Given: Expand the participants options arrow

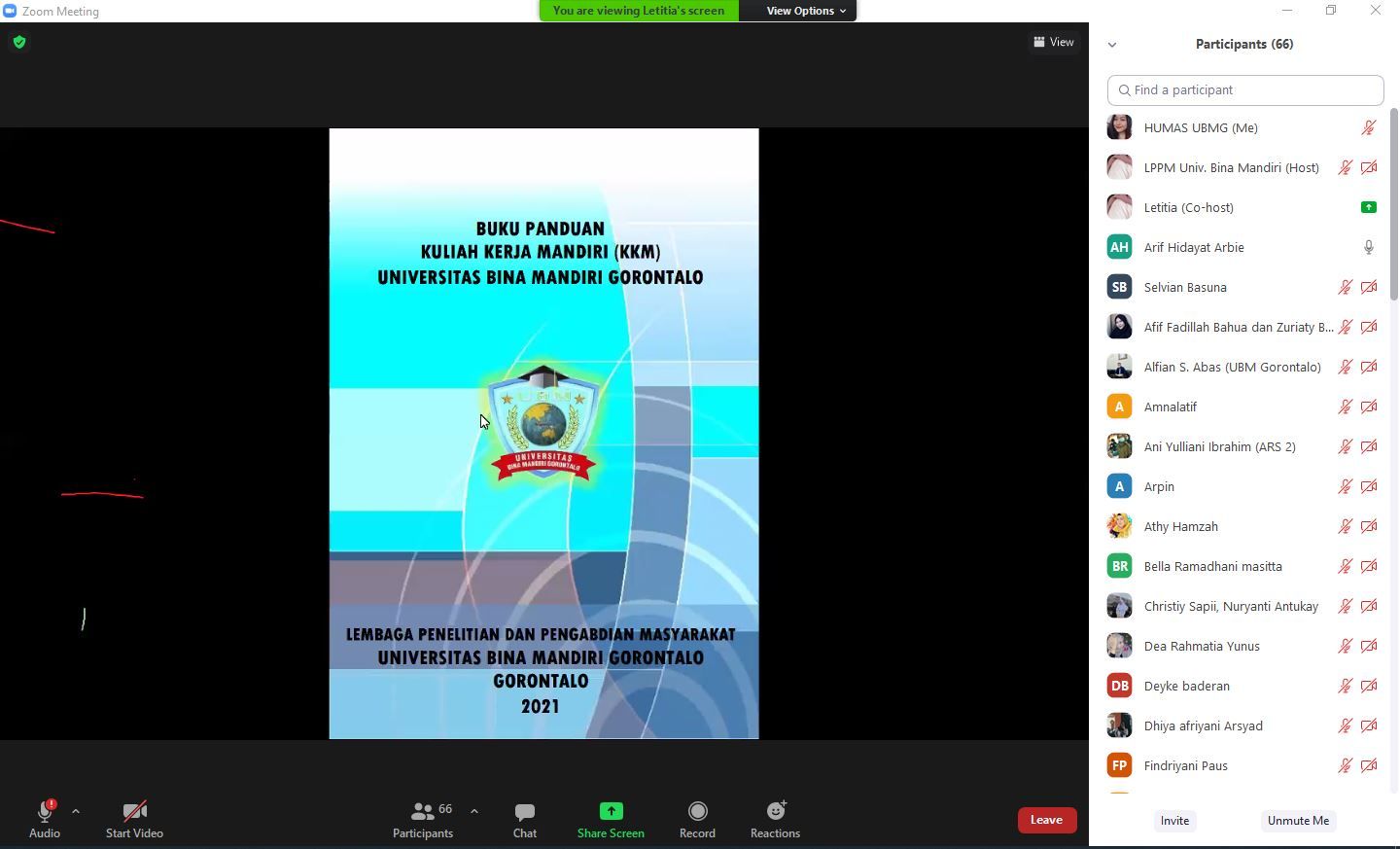Looking at the screenshot, I should (x=474, y=811).
